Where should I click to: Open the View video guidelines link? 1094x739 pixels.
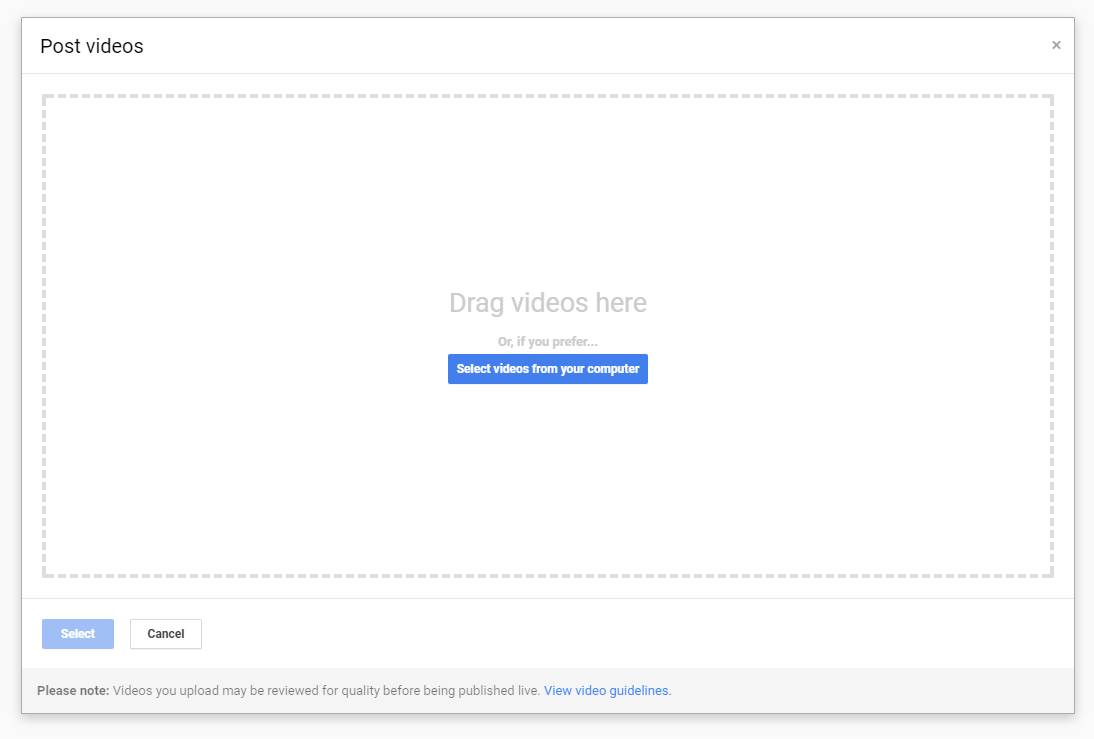(x=607, y=690)
